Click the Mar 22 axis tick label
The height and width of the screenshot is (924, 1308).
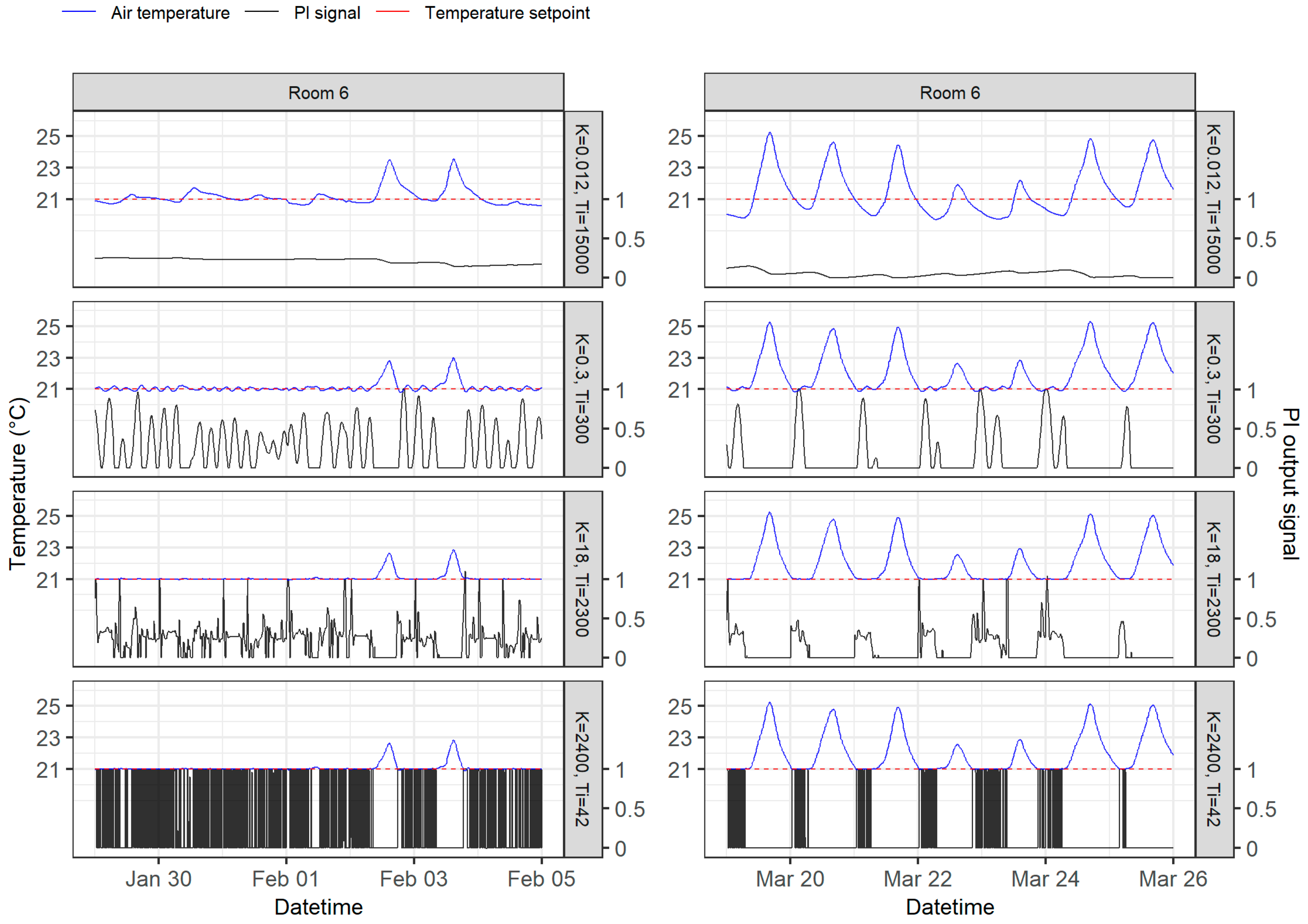[917, 879]
